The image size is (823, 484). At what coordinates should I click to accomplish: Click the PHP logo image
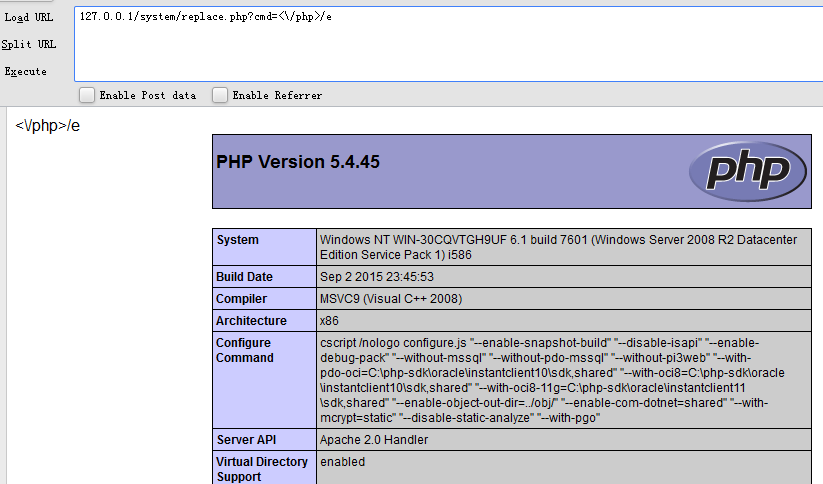[747, 171]
